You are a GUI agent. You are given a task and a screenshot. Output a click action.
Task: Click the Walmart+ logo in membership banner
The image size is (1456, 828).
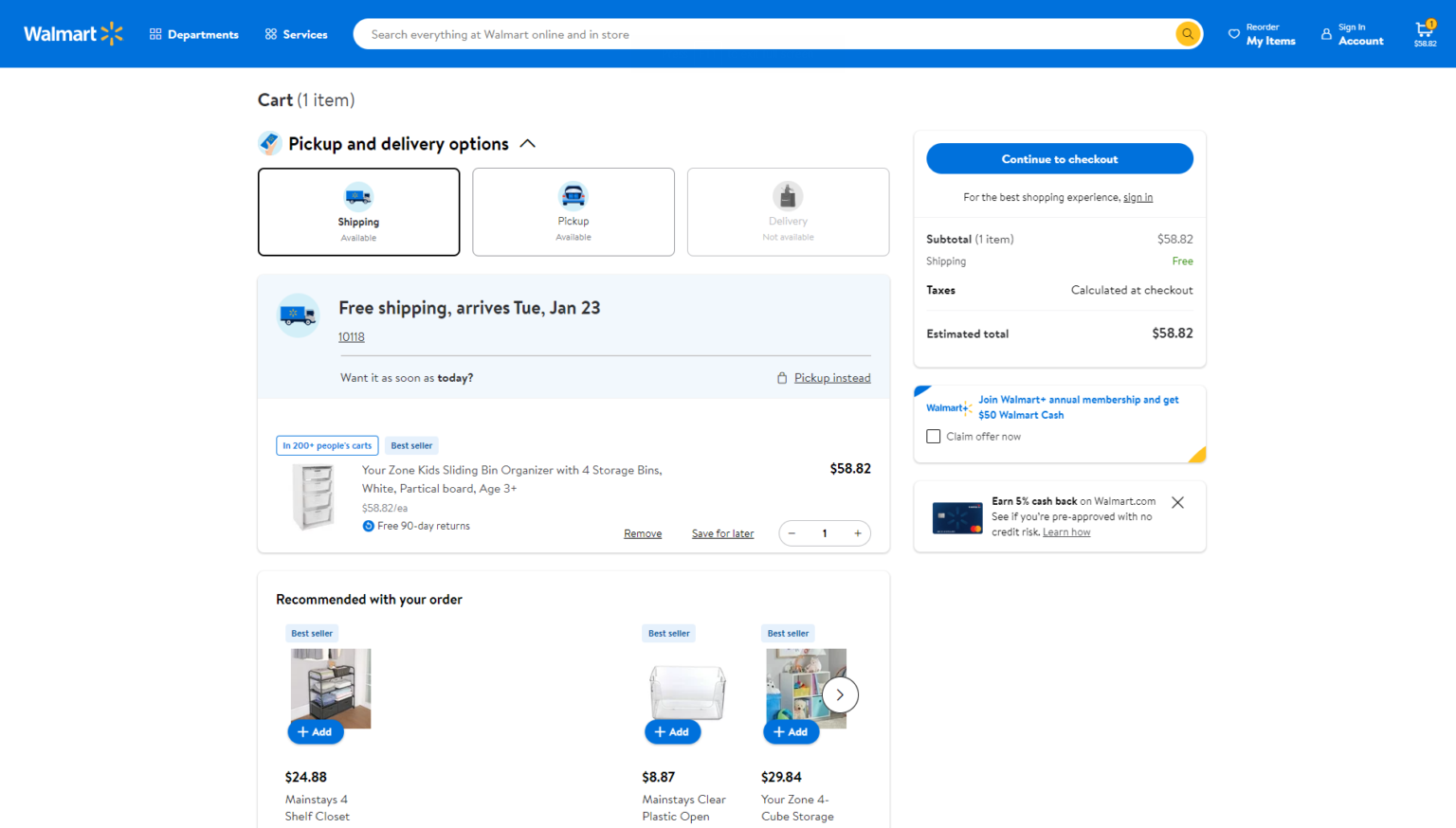[x=948, y=406]
